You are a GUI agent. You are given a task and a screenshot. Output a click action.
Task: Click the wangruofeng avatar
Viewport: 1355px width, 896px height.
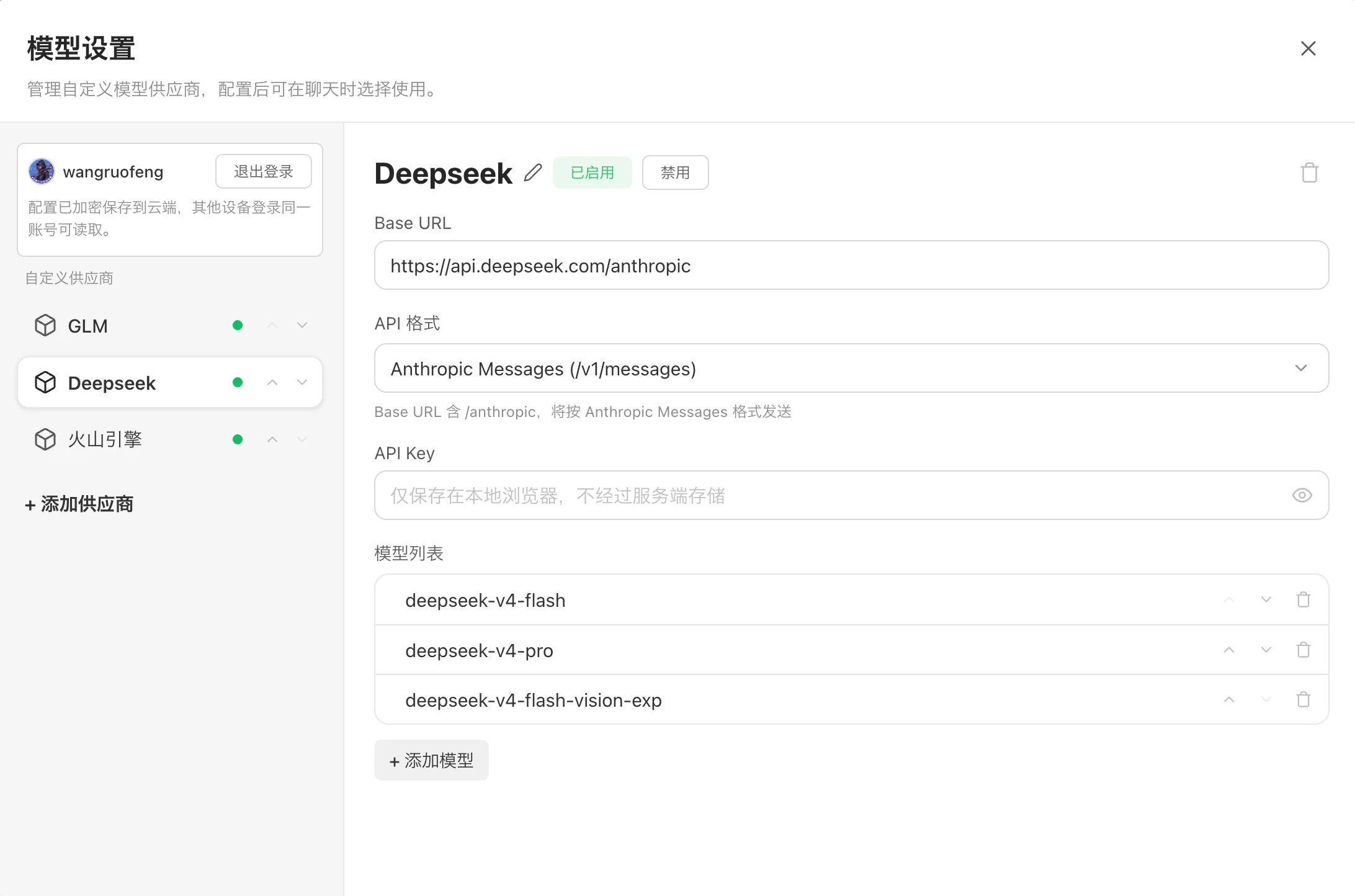coord(42,171)
